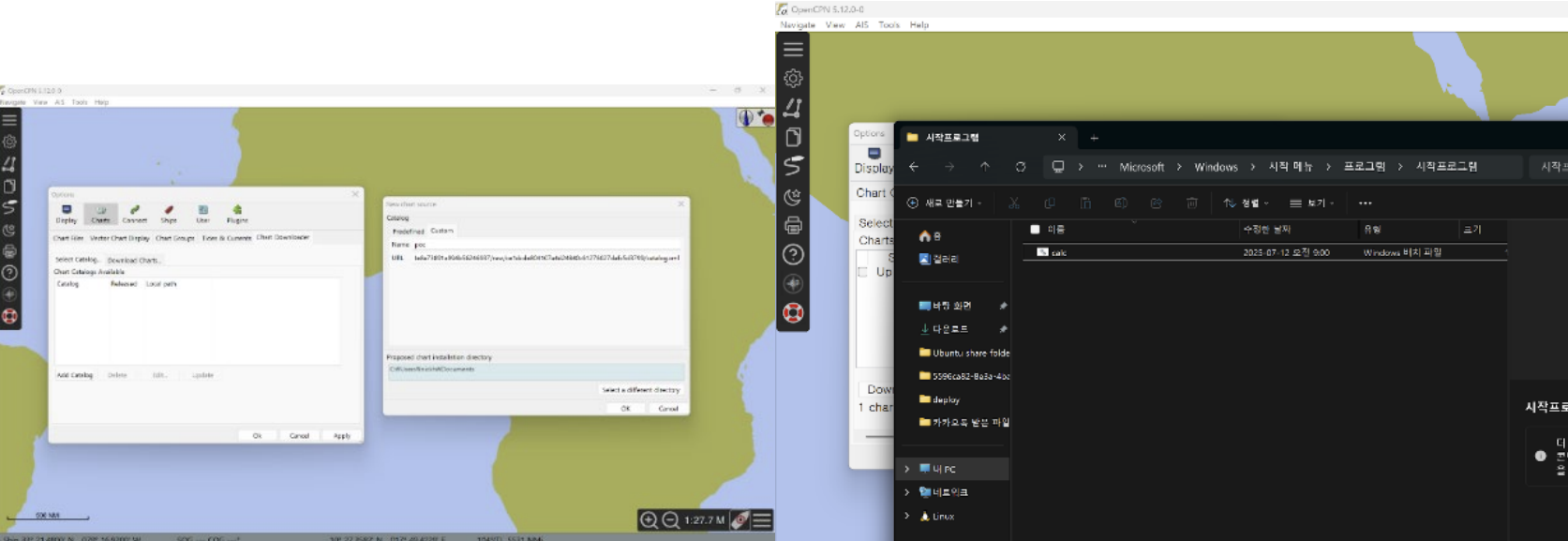Image resolution: width=1568 pixels, height=541 pixels.
Task: Click the cut scissors icon in File Explorer toolbar
Action: tap(1013, 203)
